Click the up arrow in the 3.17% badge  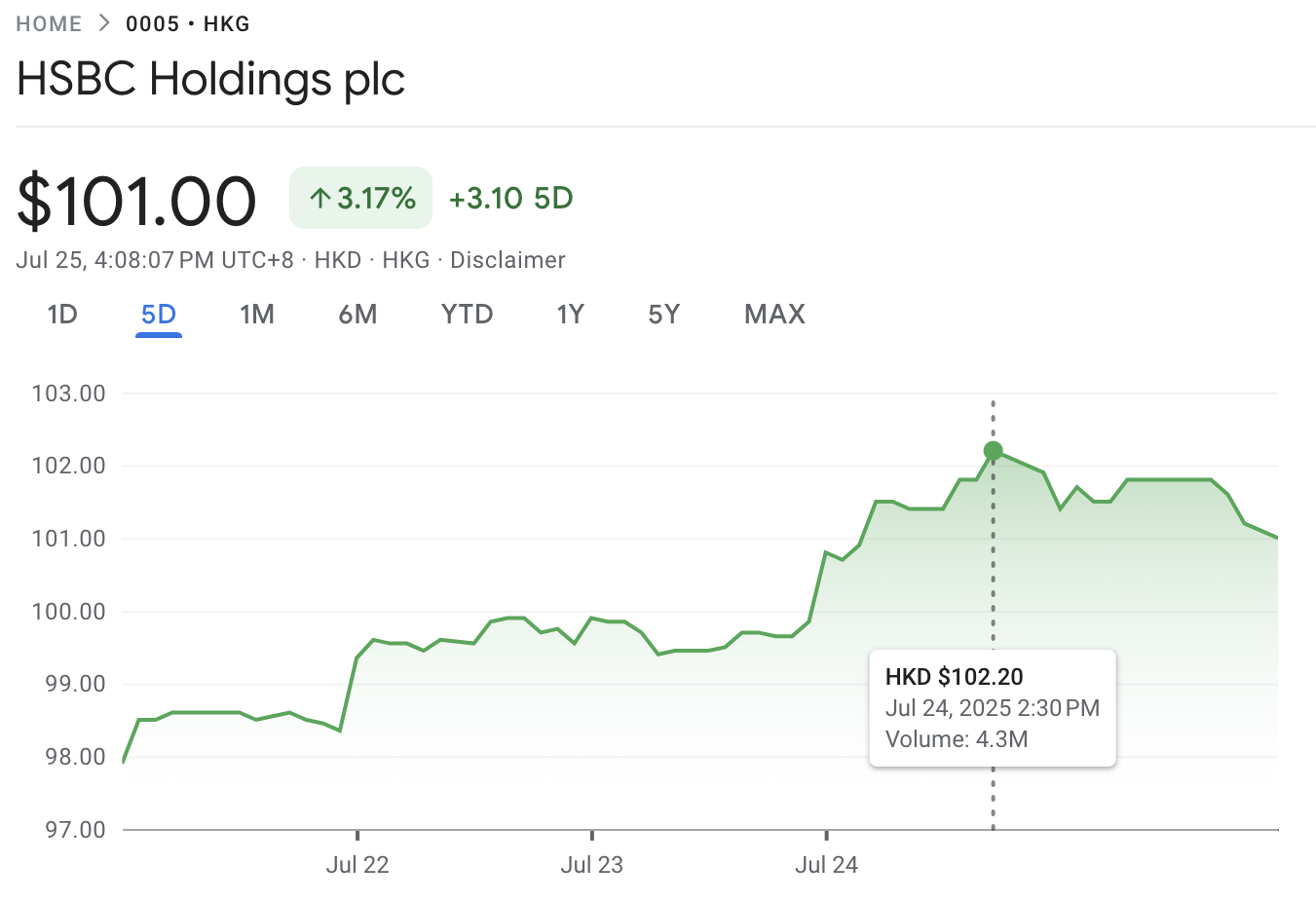(x=320, y=199)
